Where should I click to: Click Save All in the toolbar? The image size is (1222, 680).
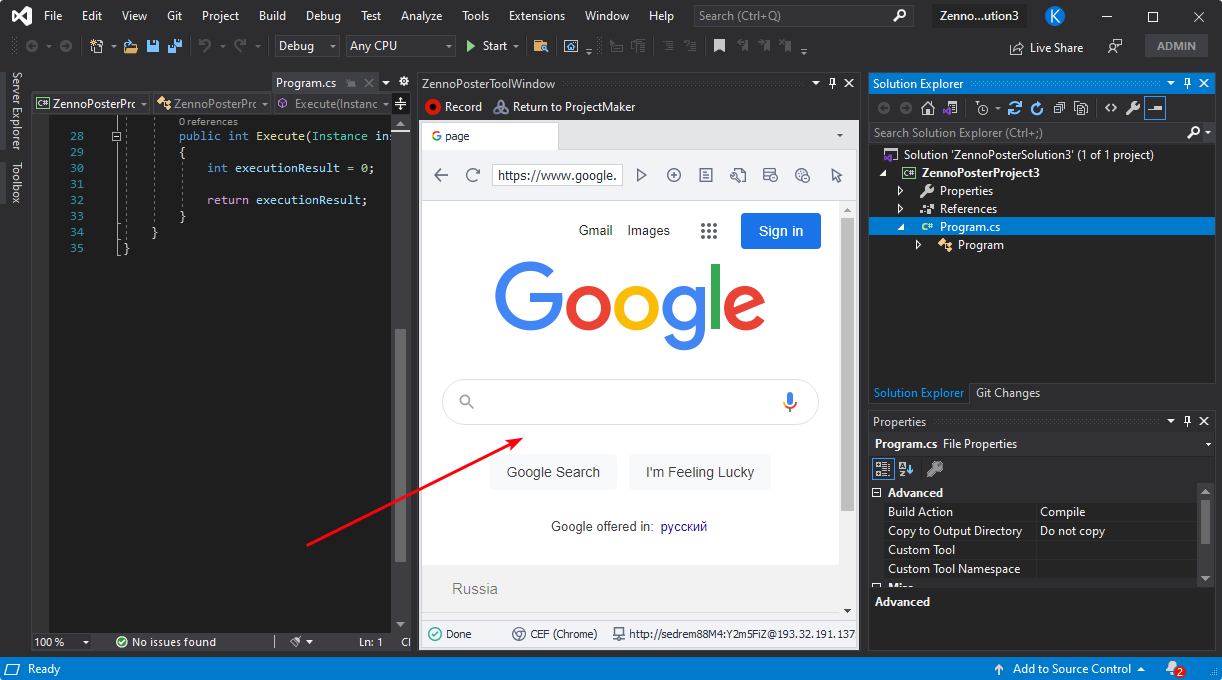(x=175, y=46)
